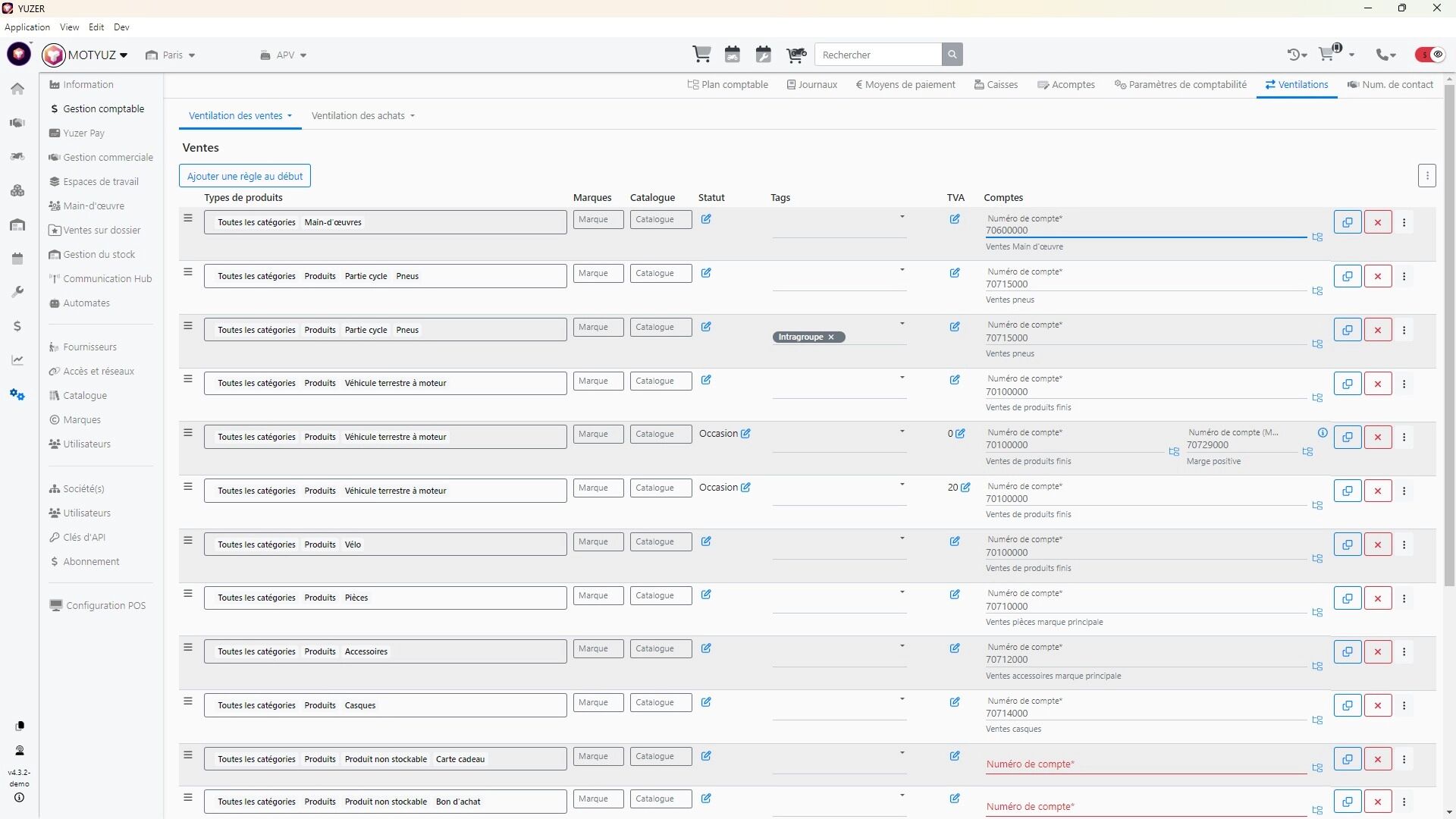Click the workshop calendar with wrench icon

coord(764,55)
